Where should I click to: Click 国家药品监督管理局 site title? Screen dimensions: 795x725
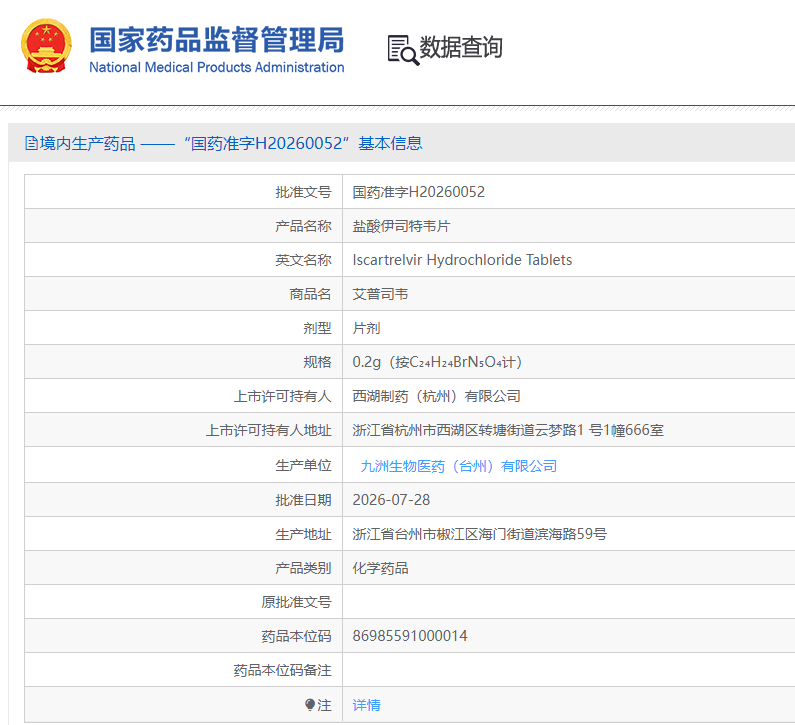pos(217,40)
